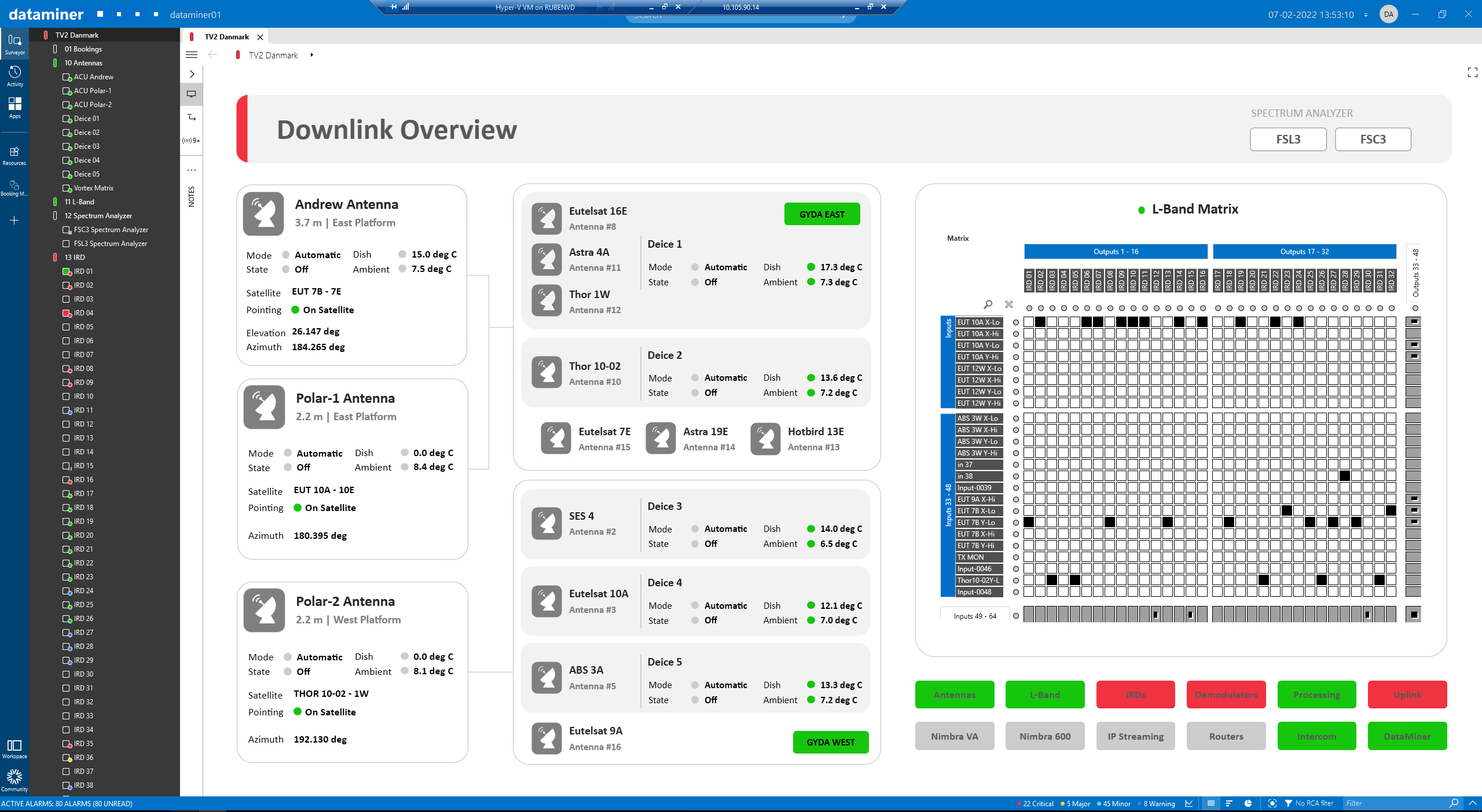
Task: Click the GYDA WEST button
Action: click(830, 742)
